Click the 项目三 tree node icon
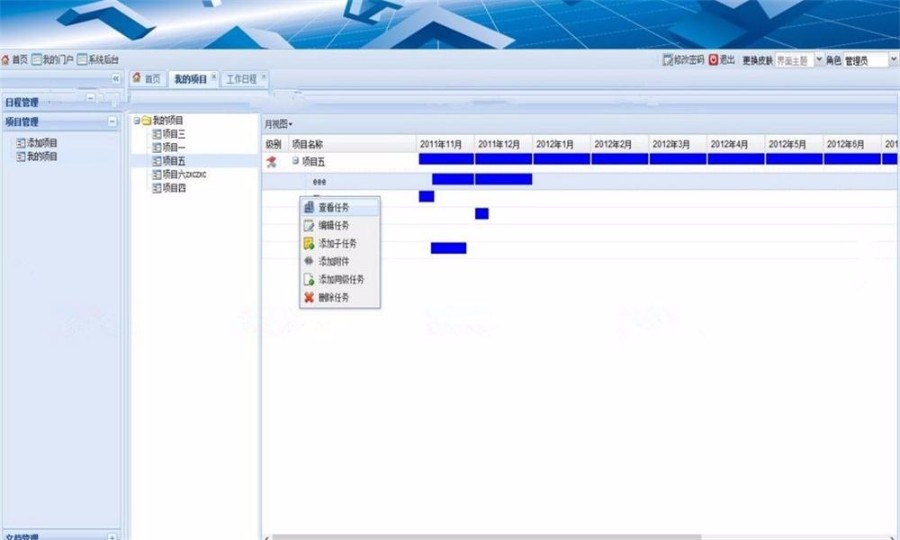The image size is (900, 540). tap(157, 134)
